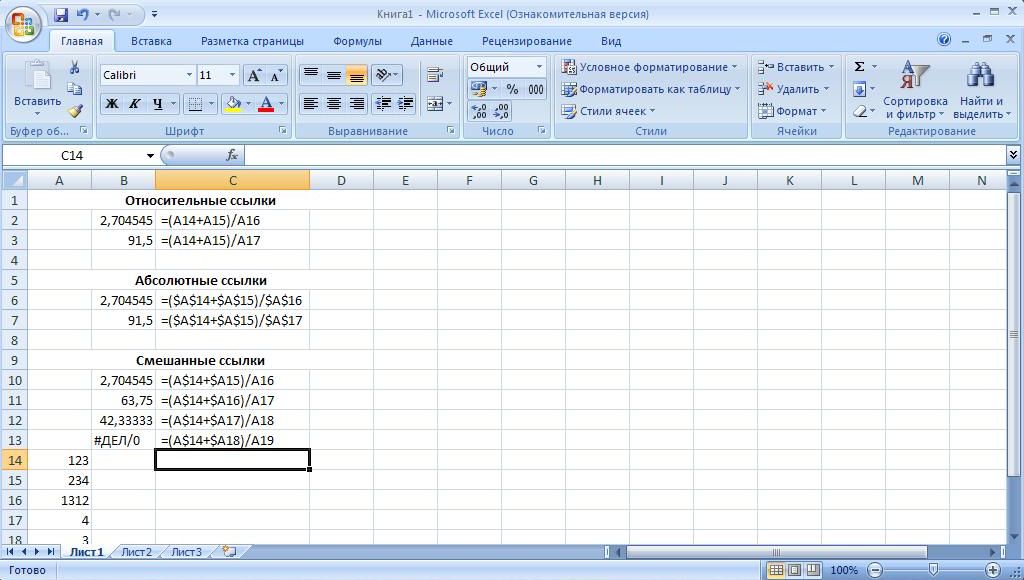Apply percent style format

coord(513,89)
